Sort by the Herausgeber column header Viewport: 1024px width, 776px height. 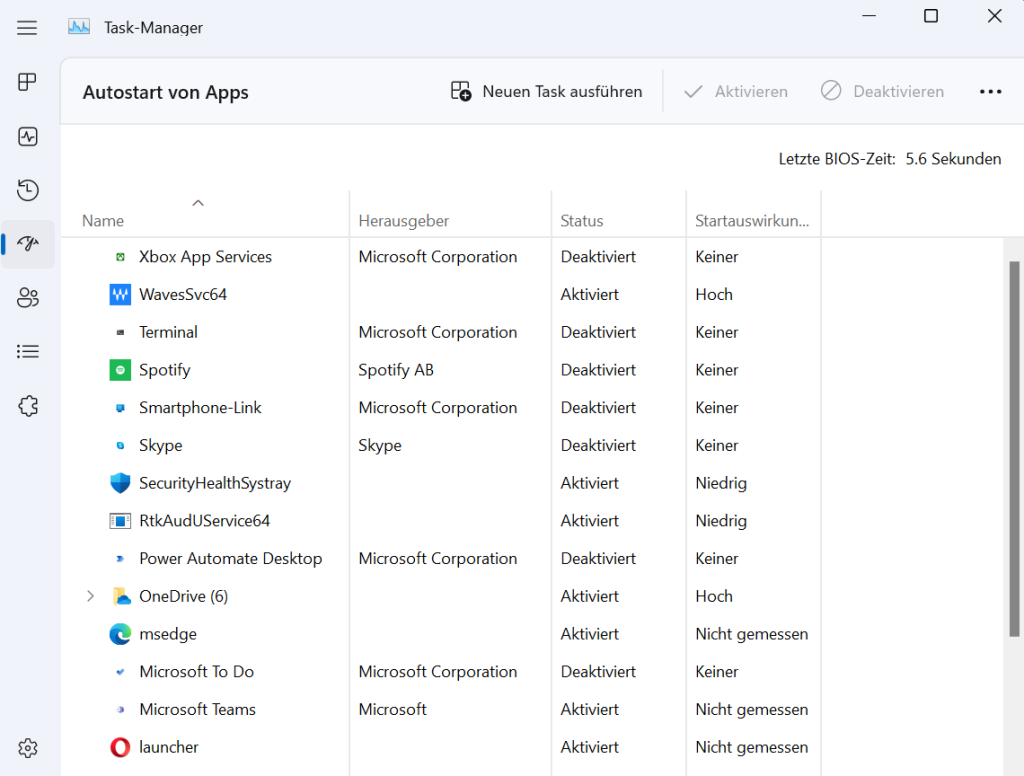coord(404,221)
